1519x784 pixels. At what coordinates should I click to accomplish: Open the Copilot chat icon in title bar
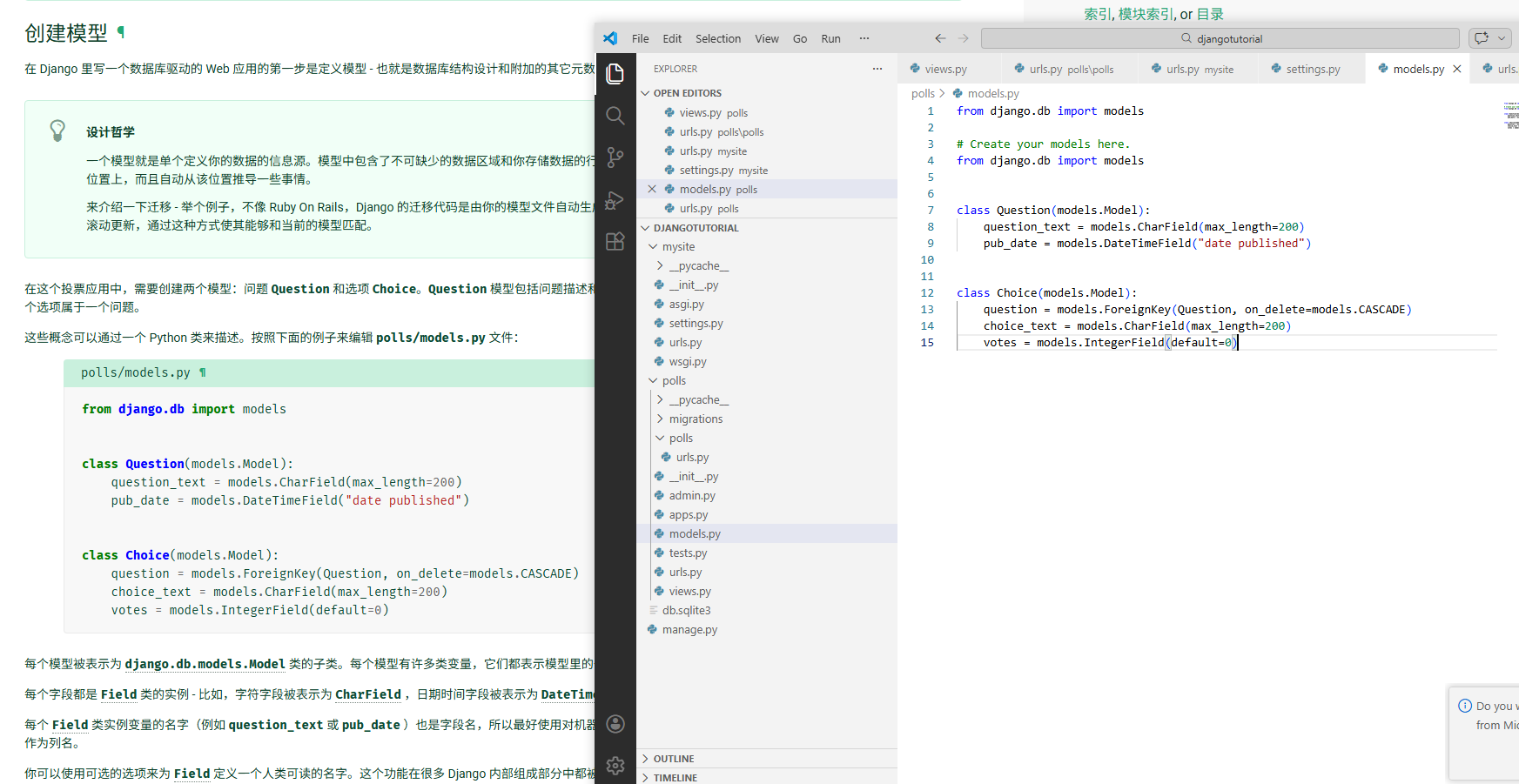[1482, 38]
